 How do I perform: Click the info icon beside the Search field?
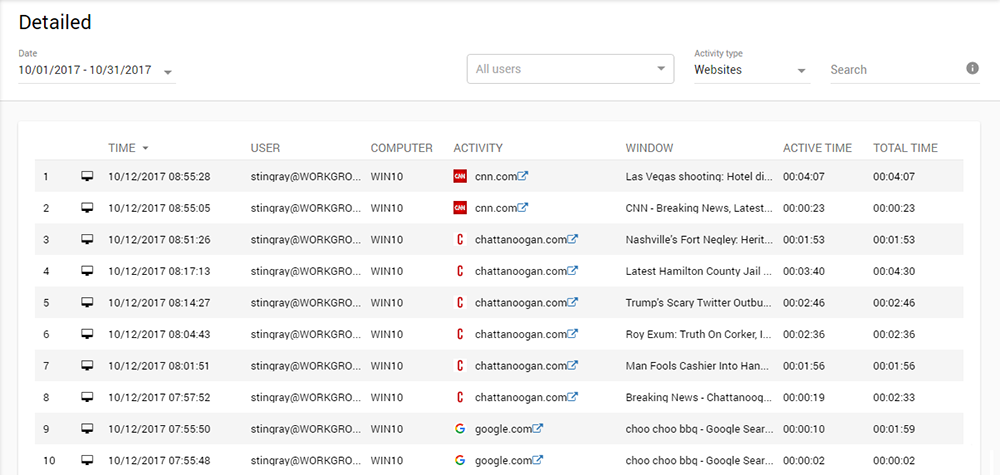[x=972, y=68]
